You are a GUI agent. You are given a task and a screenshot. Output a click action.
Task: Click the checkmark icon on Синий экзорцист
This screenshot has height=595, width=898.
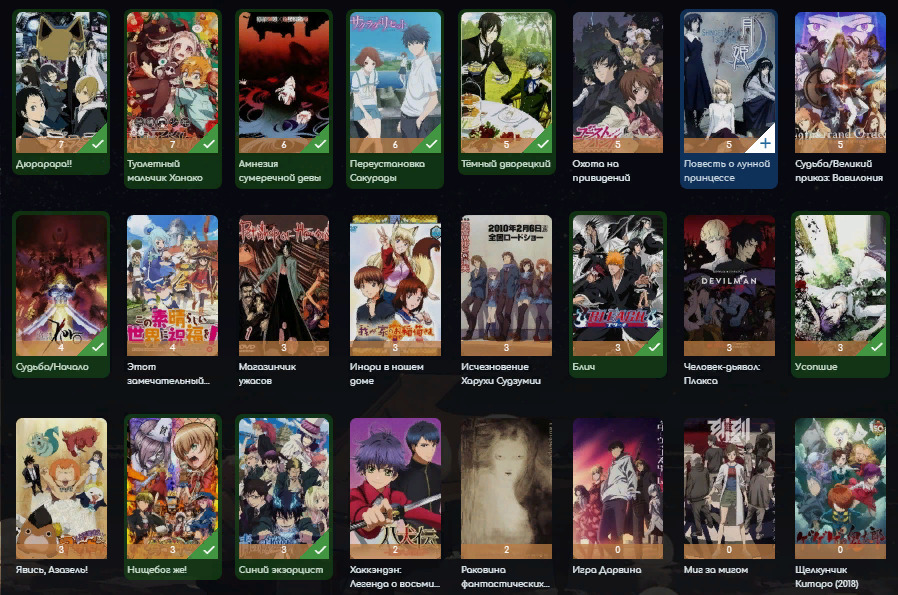[320, 550]
